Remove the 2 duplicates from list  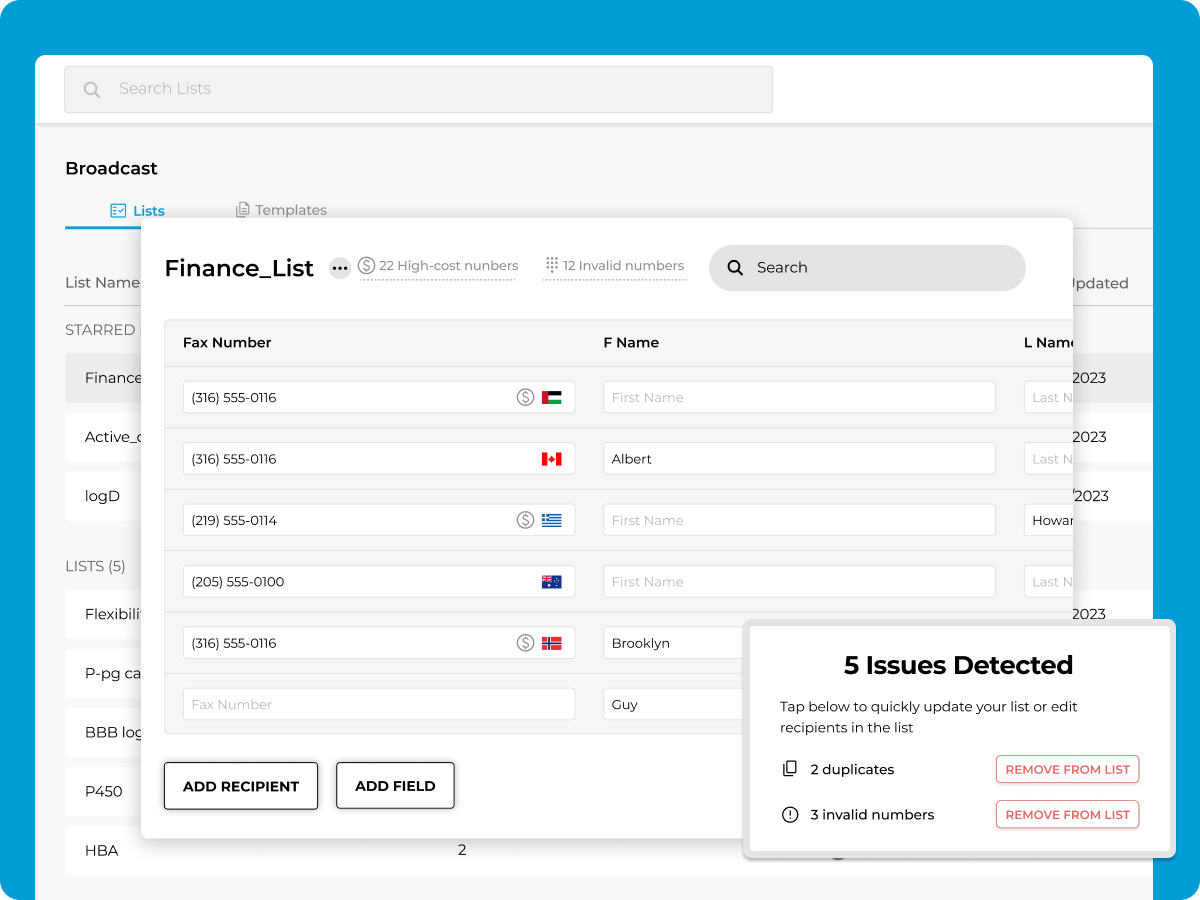pos(1067,769)
